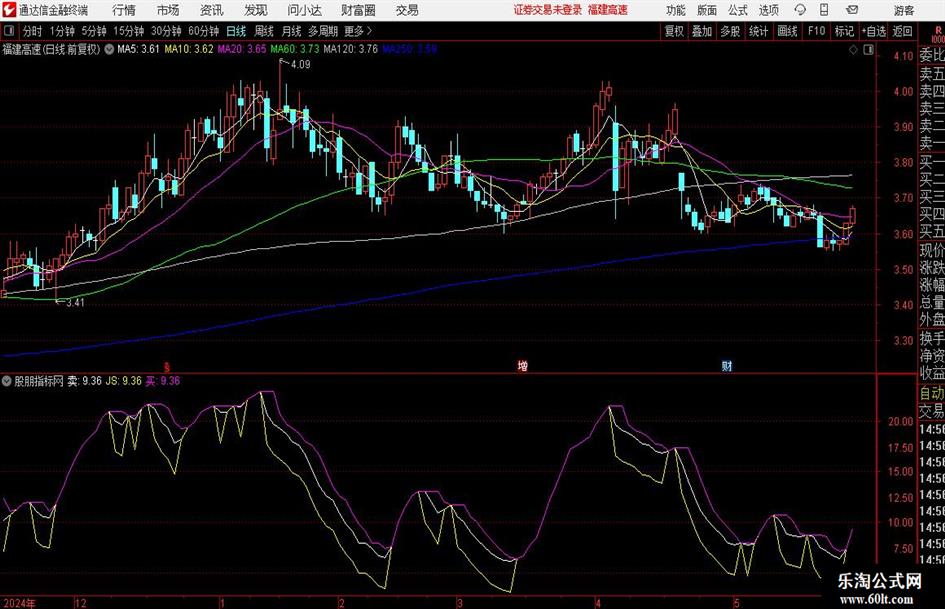Image resolution: width=945 pixels, height=609 pixels.
Task: Click the 卖: 9.36 indicator value
Action: [x=84, y=381]
